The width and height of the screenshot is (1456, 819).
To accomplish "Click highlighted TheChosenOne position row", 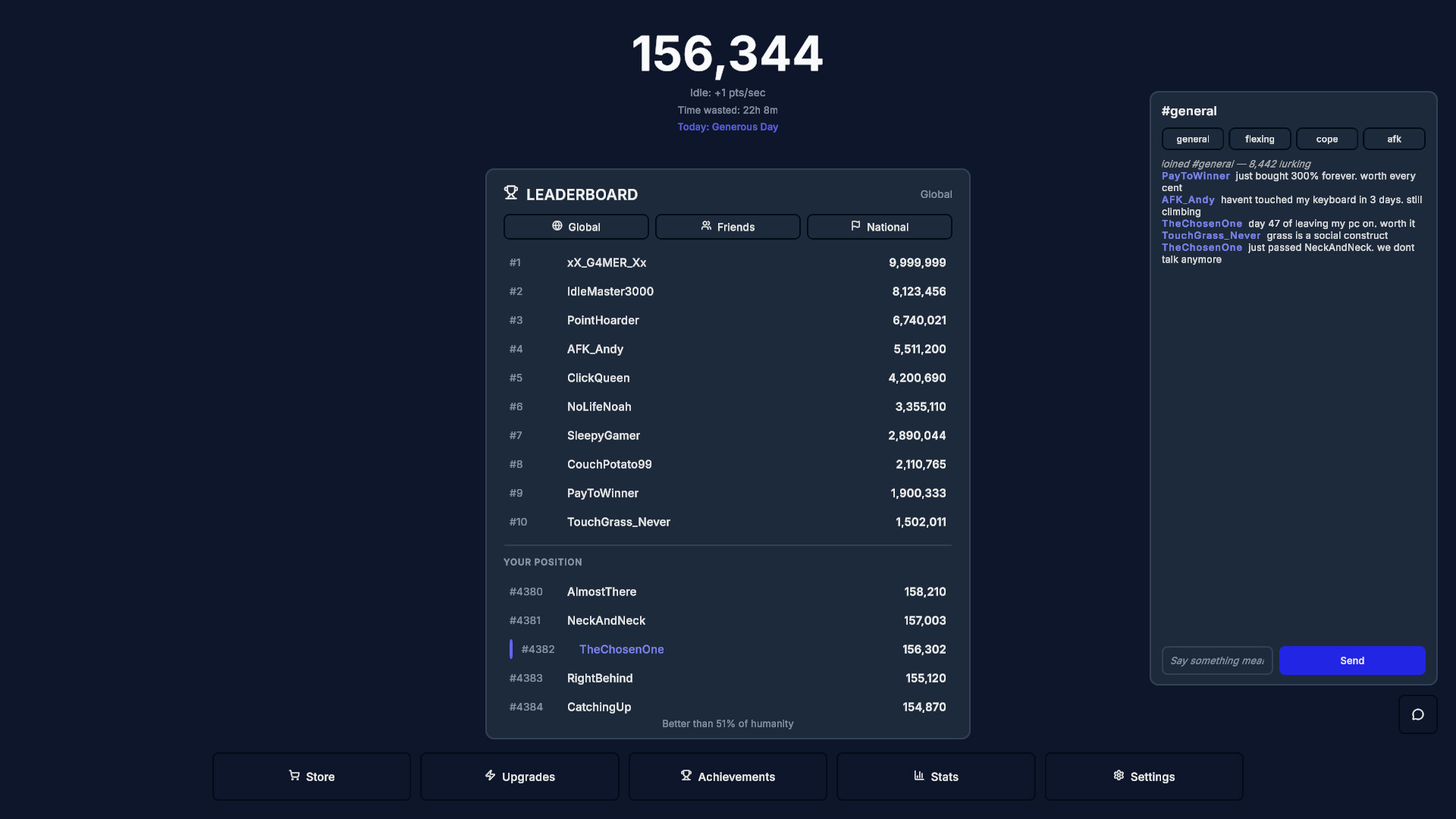I will point(728,649).
